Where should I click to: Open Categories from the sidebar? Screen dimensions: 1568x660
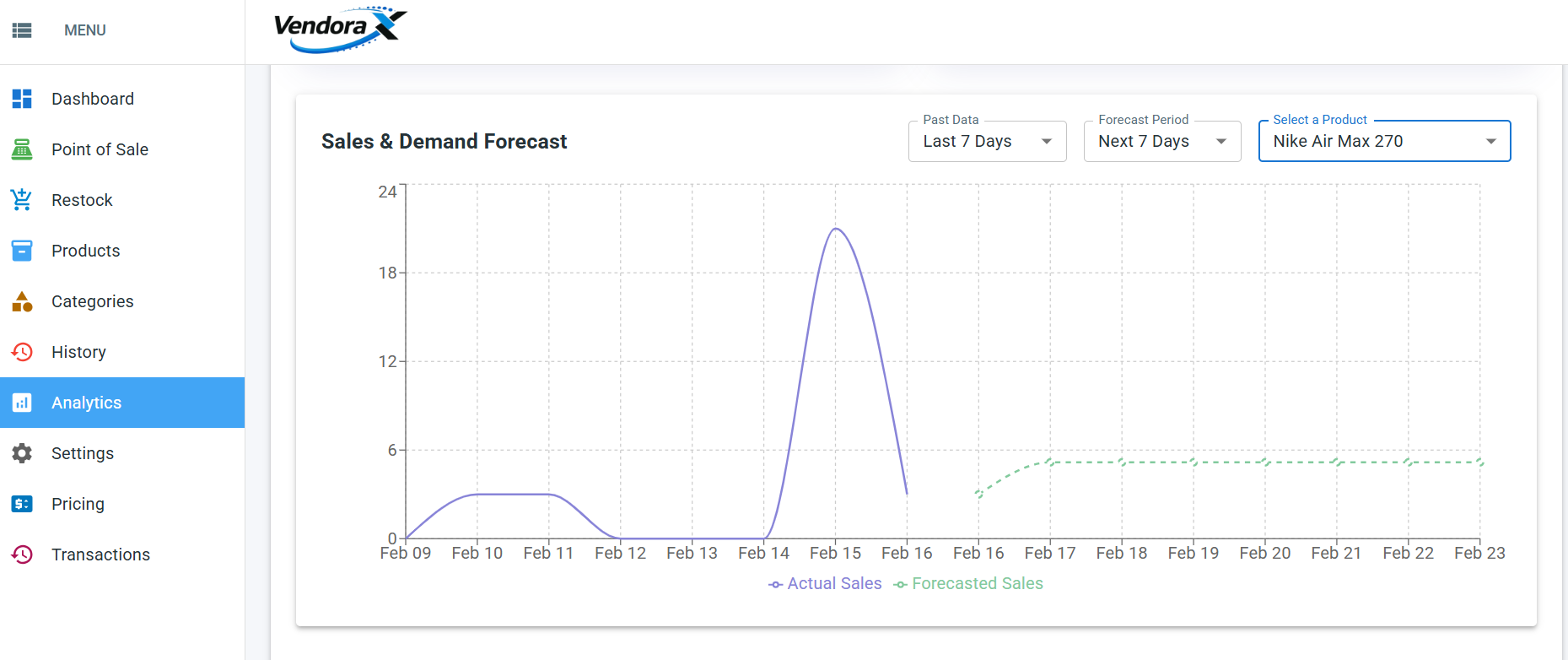click(122, 301)
